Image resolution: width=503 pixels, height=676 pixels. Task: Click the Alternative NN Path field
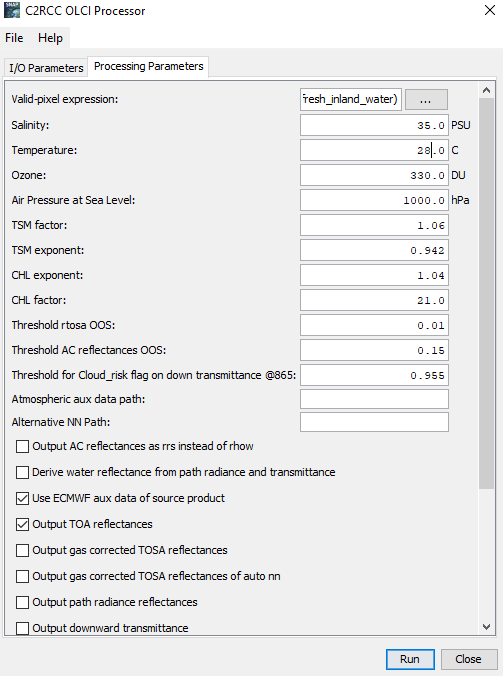[374, 422]
